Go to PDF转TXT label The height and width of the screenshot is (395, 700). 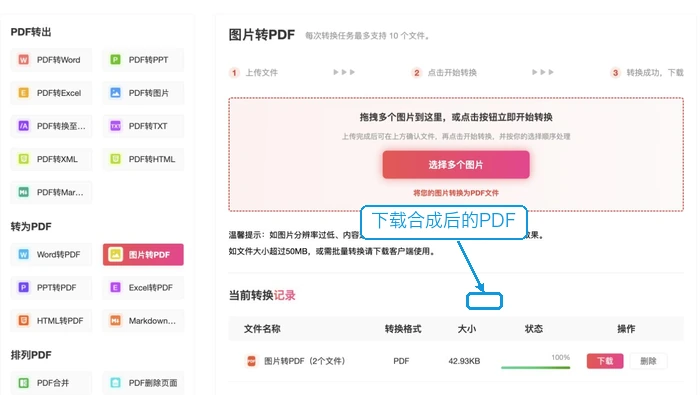pyautogui.click(x=148, y=126)
